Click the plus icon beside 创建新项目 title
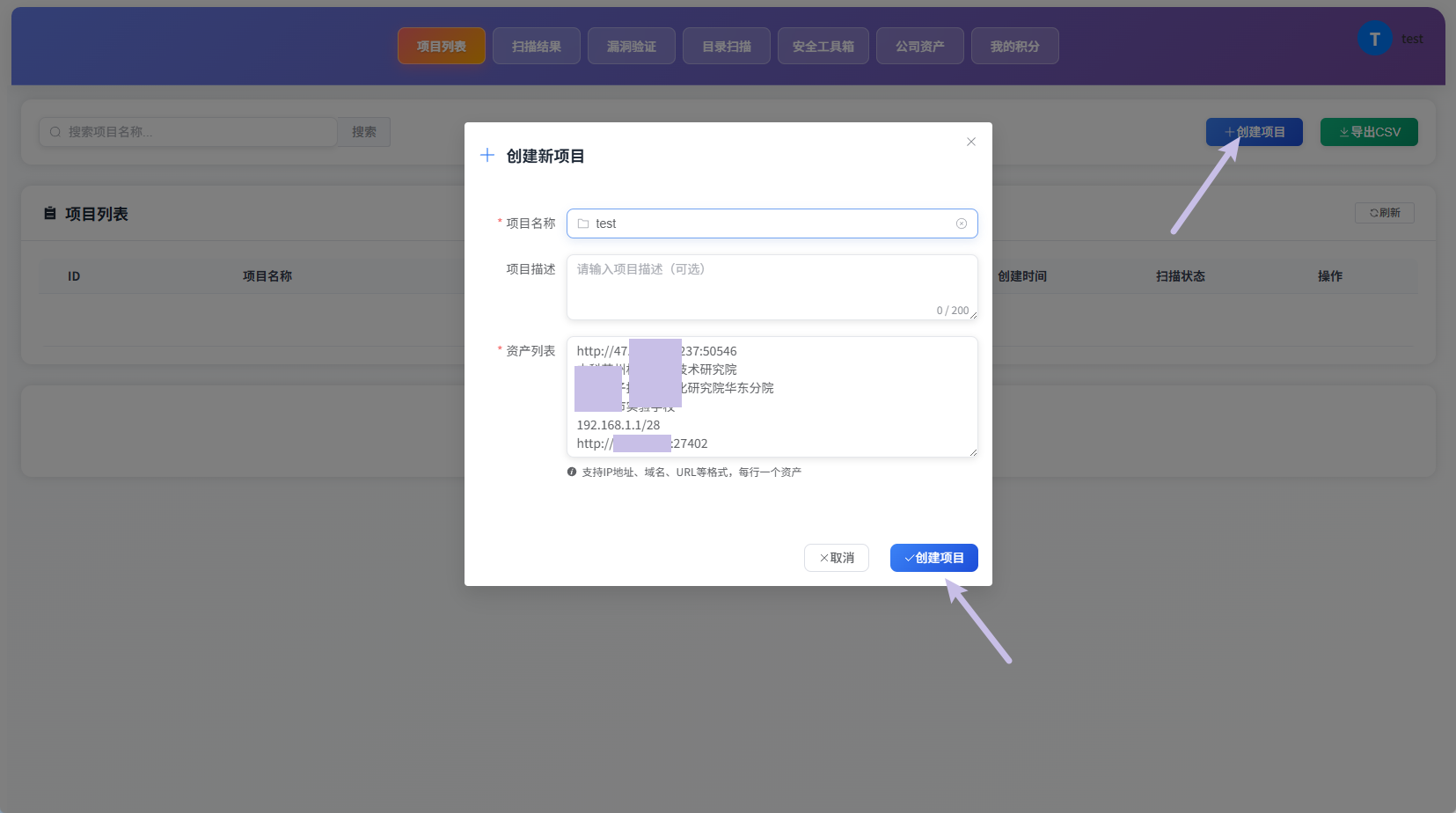The width and height of the screenshot is (1456, 813). click(x=487, y=156)
